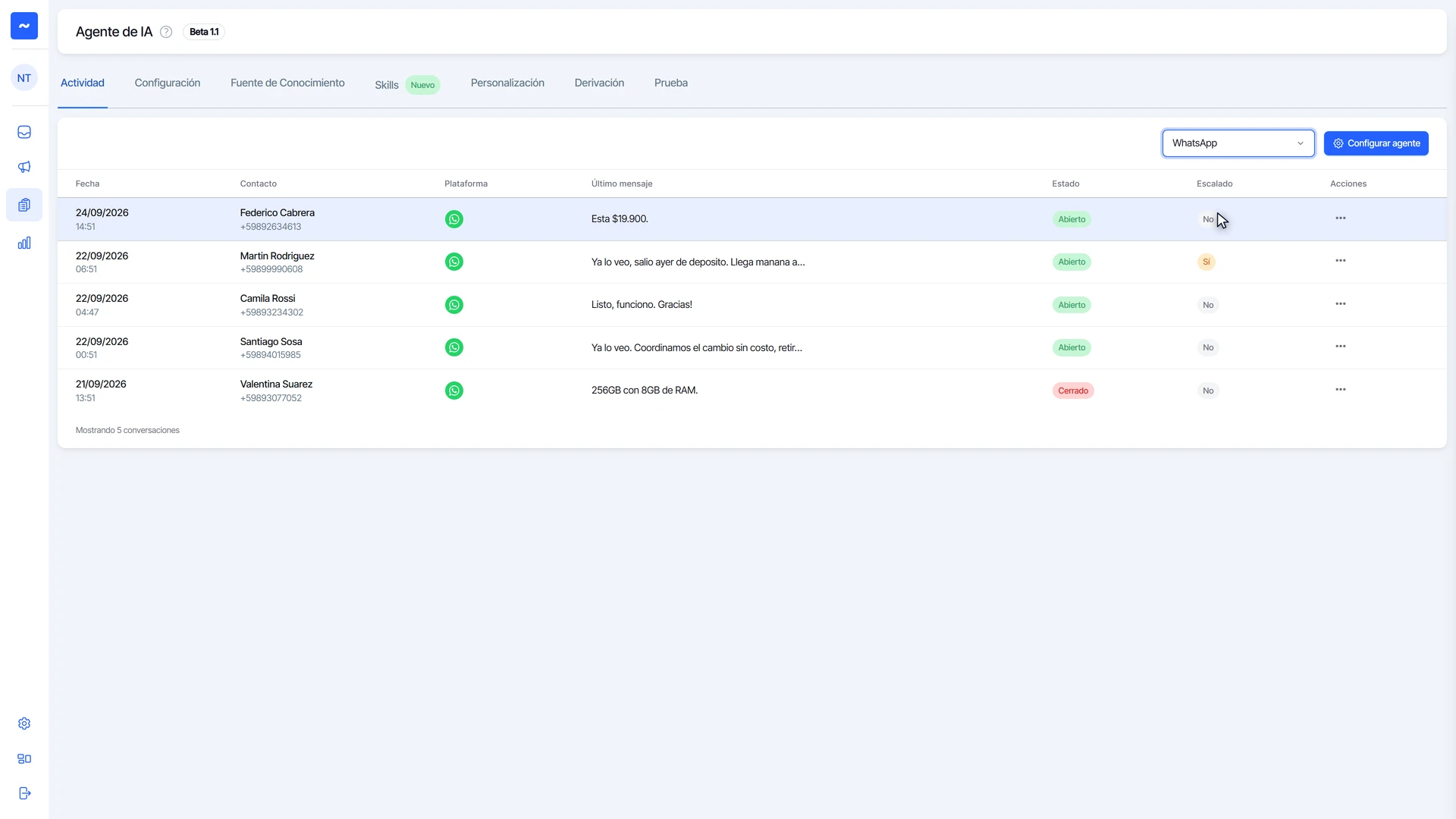Open the Skills tab
The image size is (1456, 819).
point(407,85)
